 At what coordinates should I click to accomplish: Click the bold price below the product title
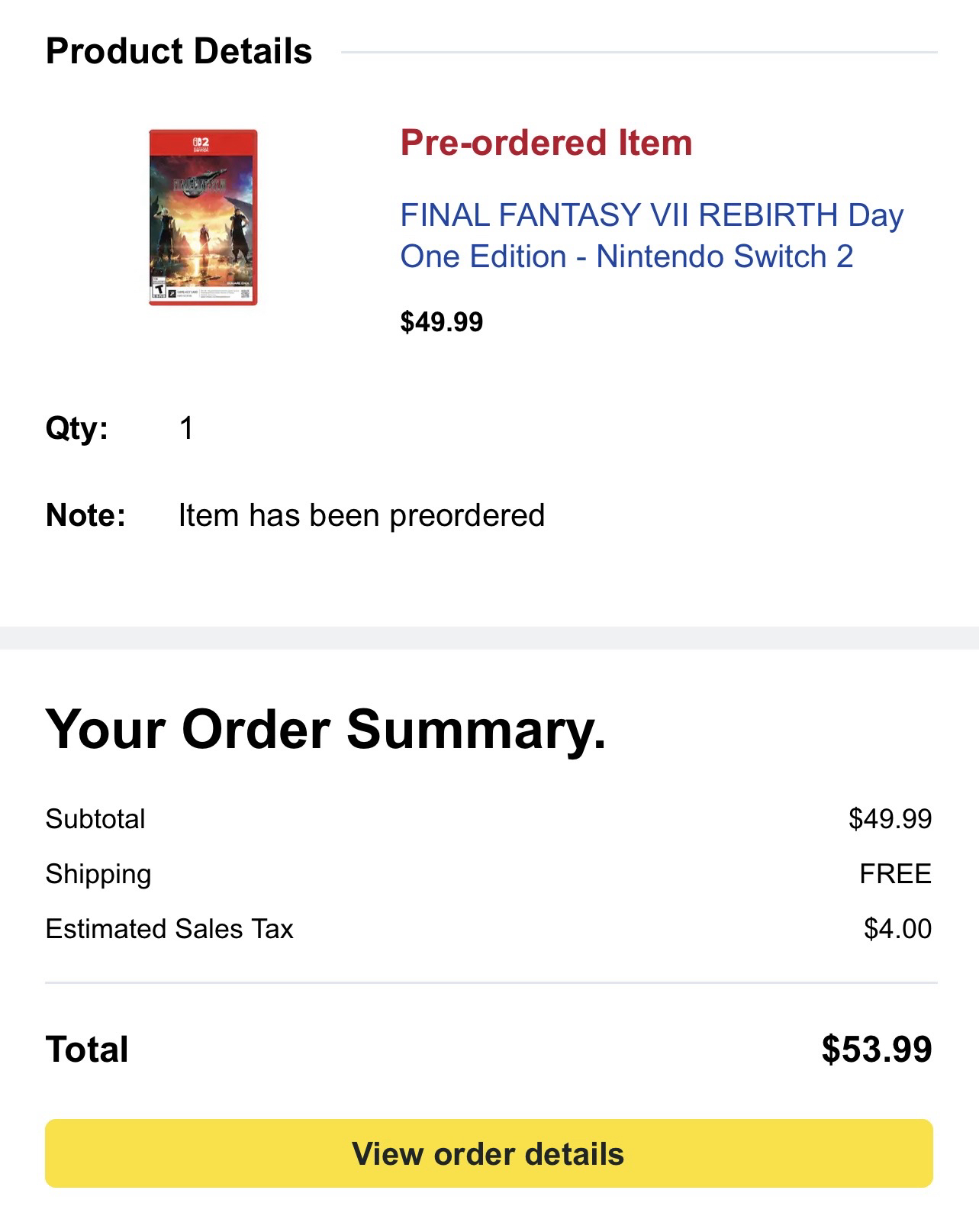coord(441,321)
